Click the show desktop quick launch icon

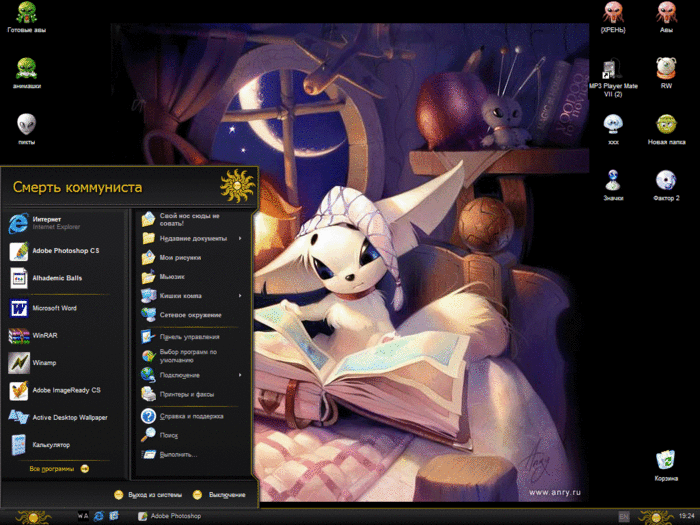pos(114,516)
